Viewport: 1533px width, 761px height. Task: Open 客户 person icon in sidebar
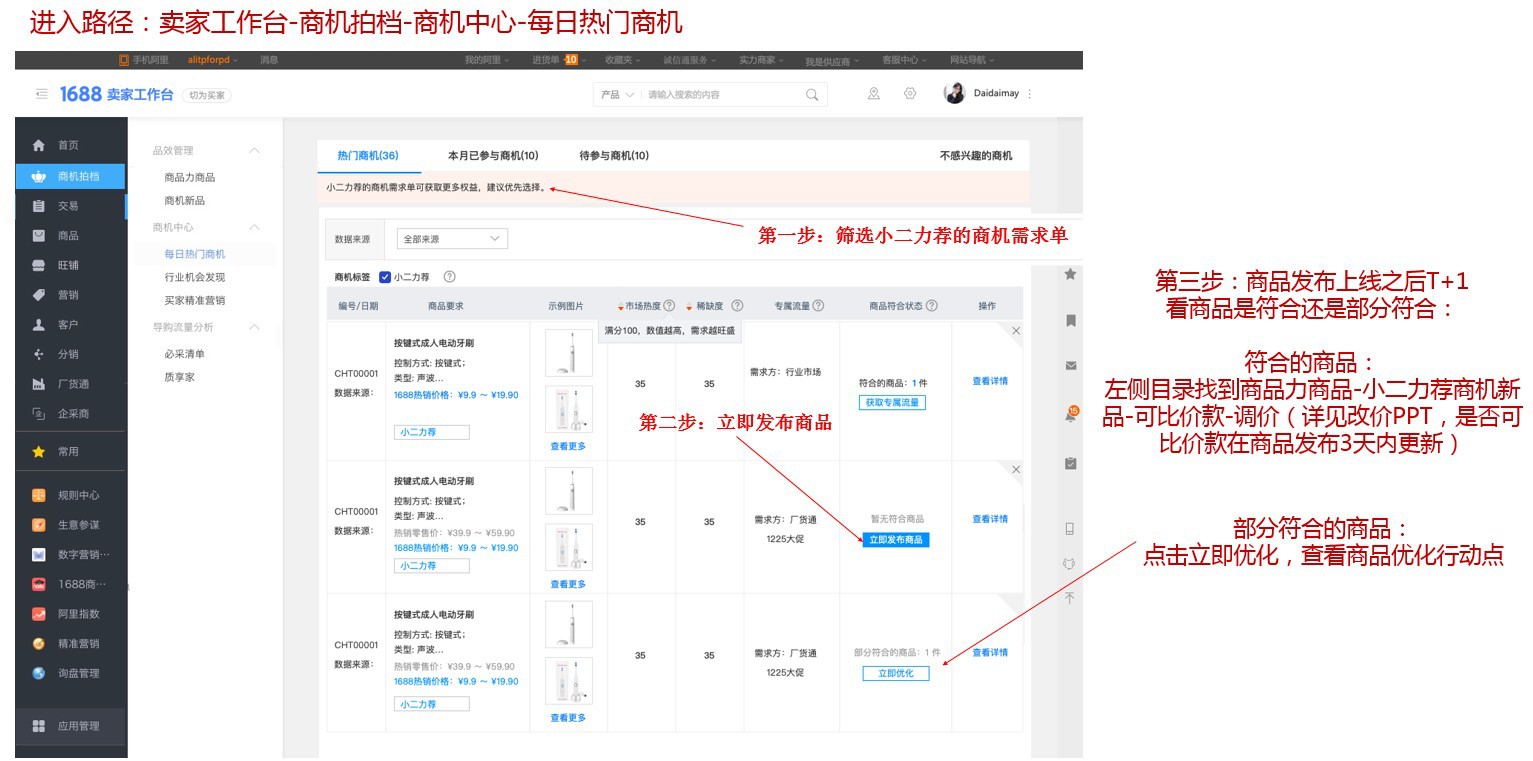pyautogui.click(x=39, y=325)
